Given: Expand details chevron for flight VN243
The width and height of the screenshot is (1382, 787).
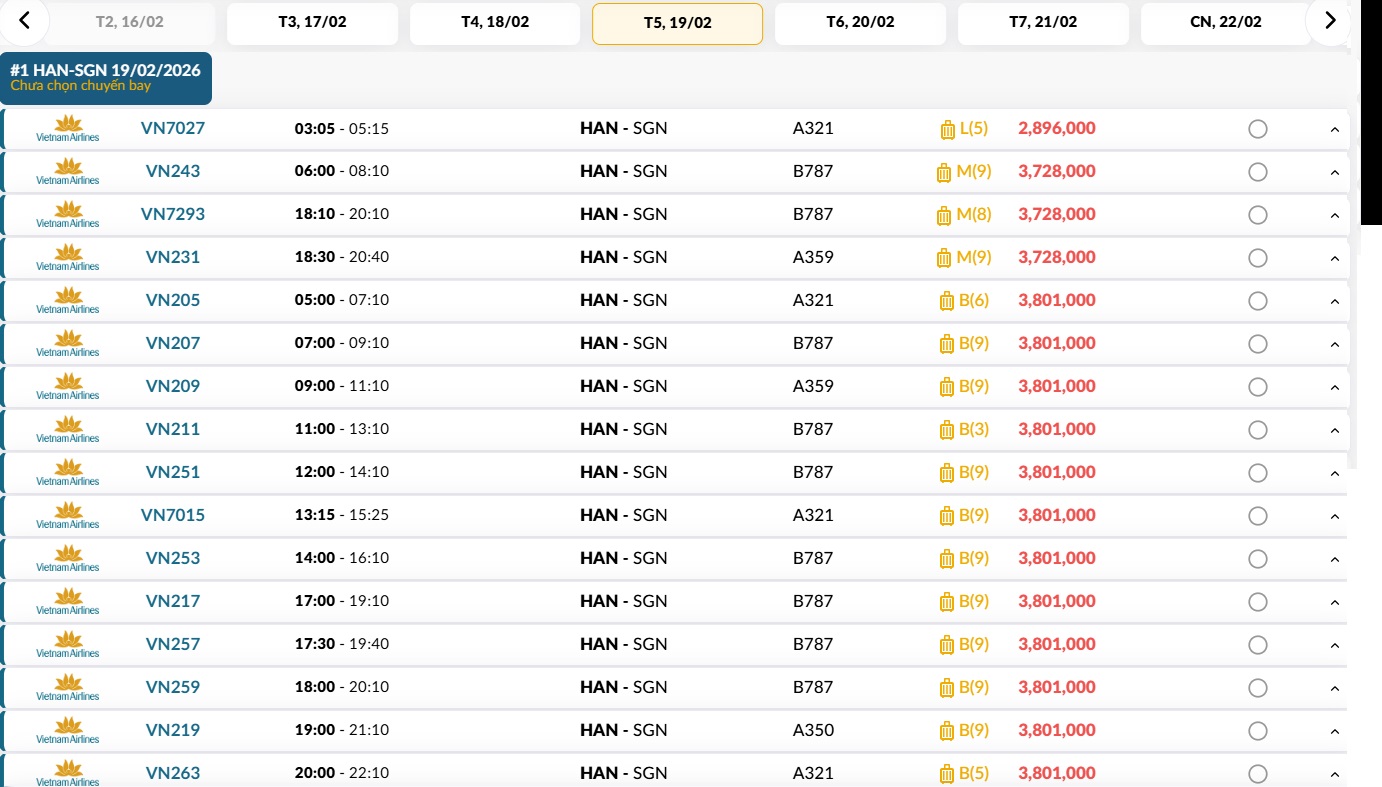Looking at the screenshot, I should pyautogui.click(x=1334, y=172).
